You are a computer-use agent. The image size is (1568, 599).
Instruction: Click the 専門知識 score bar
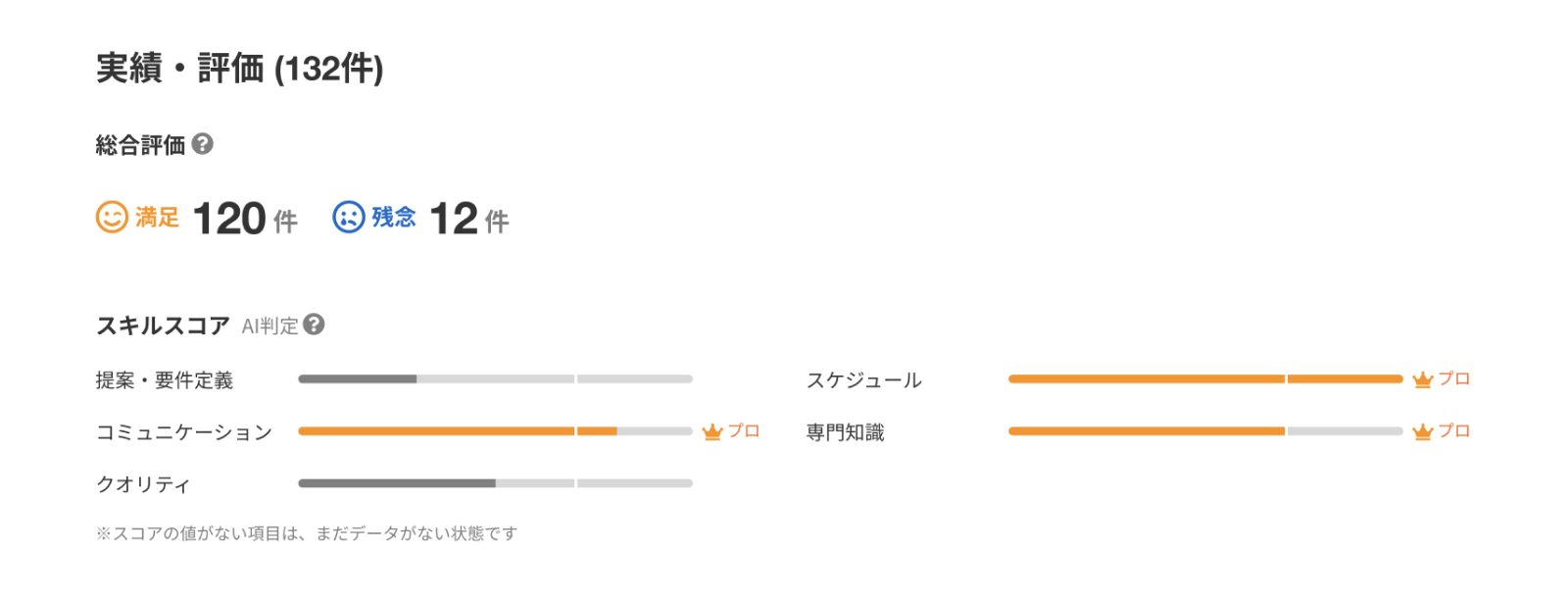(1205, 430)
